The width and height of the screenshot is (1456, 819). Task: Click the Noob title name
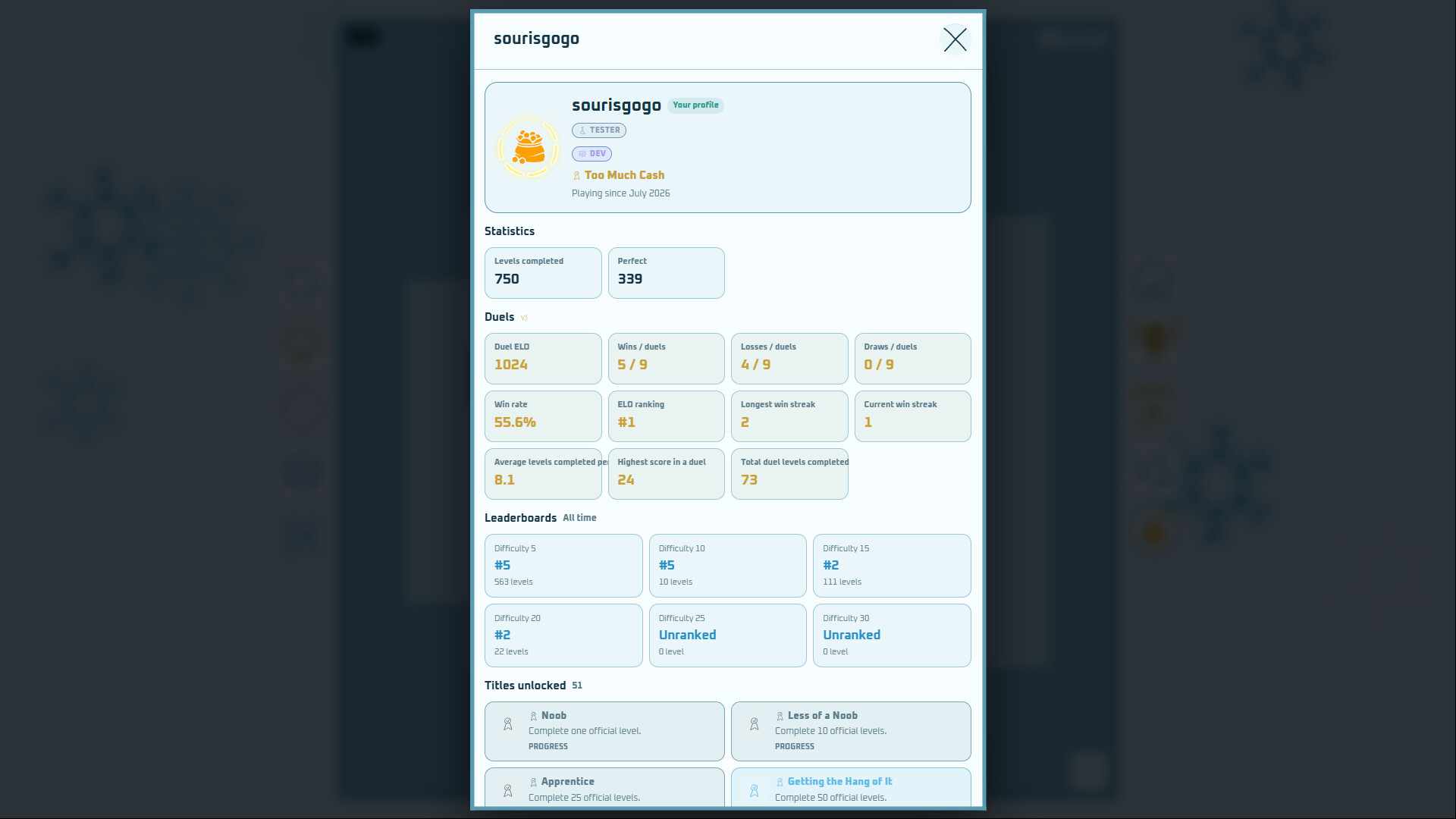pyautogui.click(x=554, y=716)
